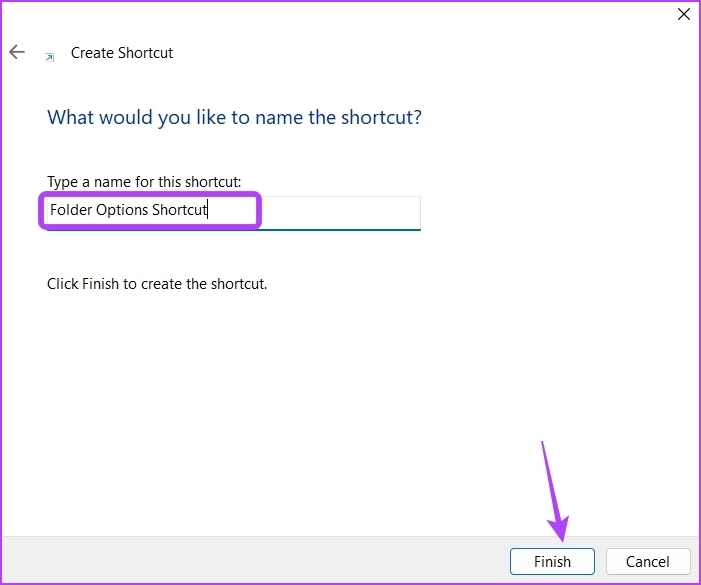Close the Create Shortcut dialog
701x585 pixels.
[684, 14]
